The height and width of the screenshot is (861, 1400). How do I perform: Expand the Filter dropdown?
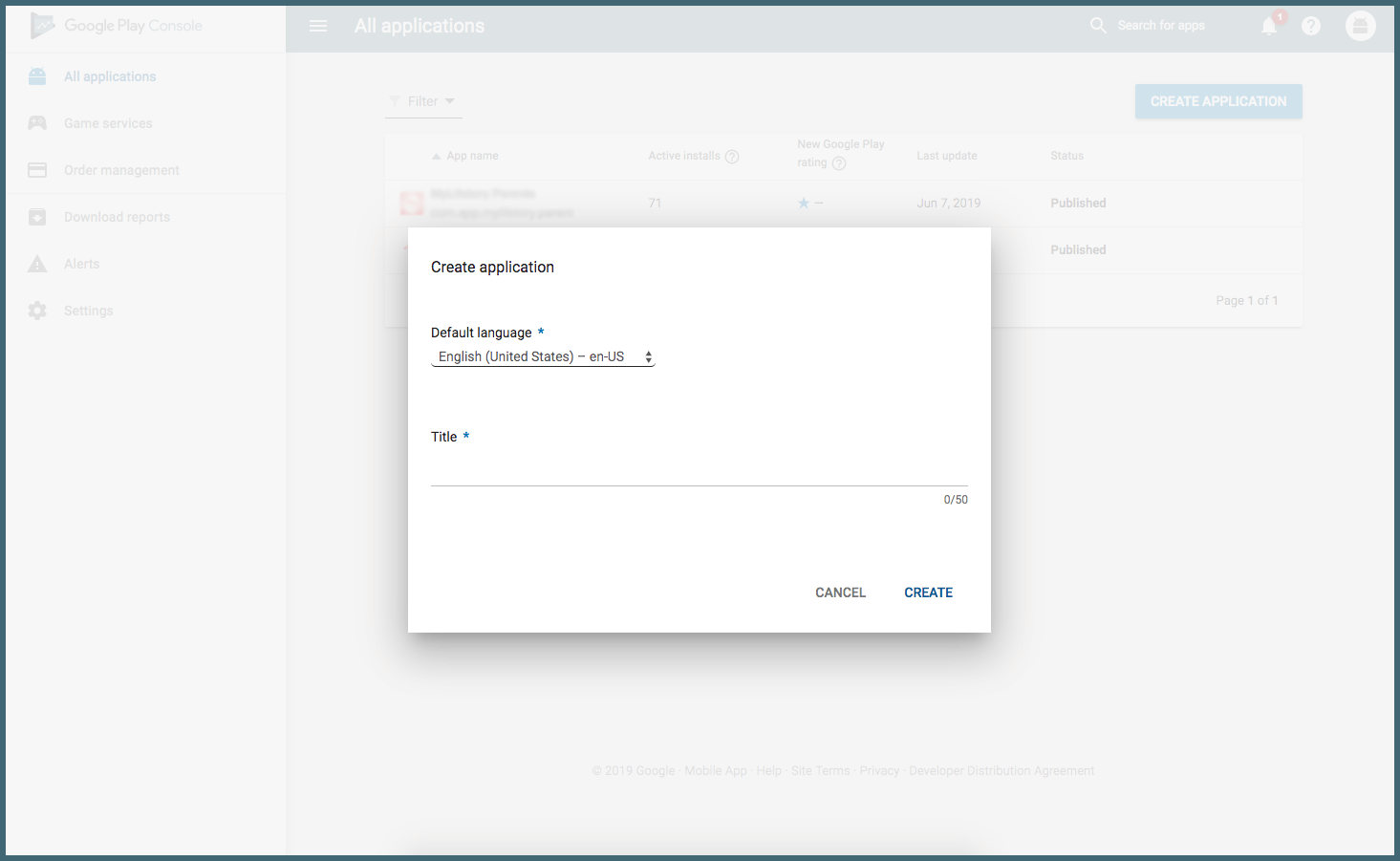423,100
